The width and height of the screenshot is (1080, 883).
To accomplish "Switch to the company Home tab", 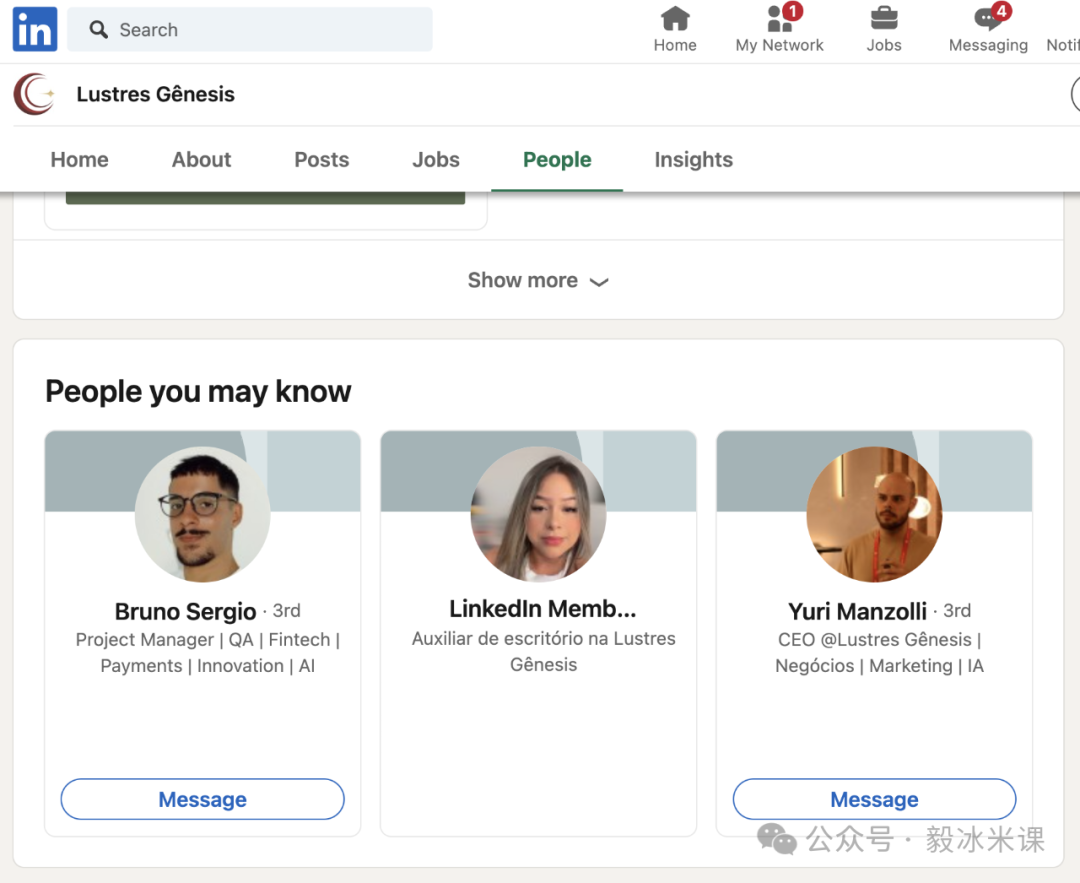I will coord(79,160).
